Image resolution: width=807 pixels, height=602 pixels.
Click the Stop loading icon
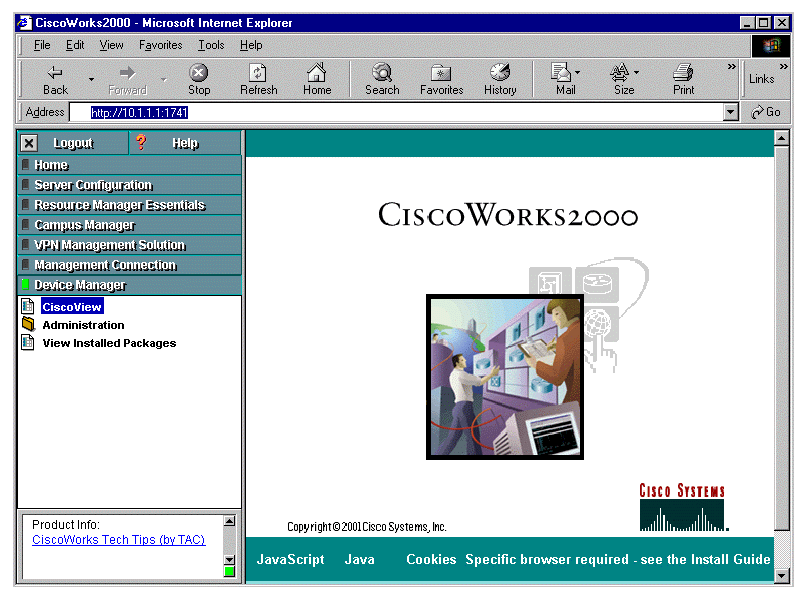199,73
